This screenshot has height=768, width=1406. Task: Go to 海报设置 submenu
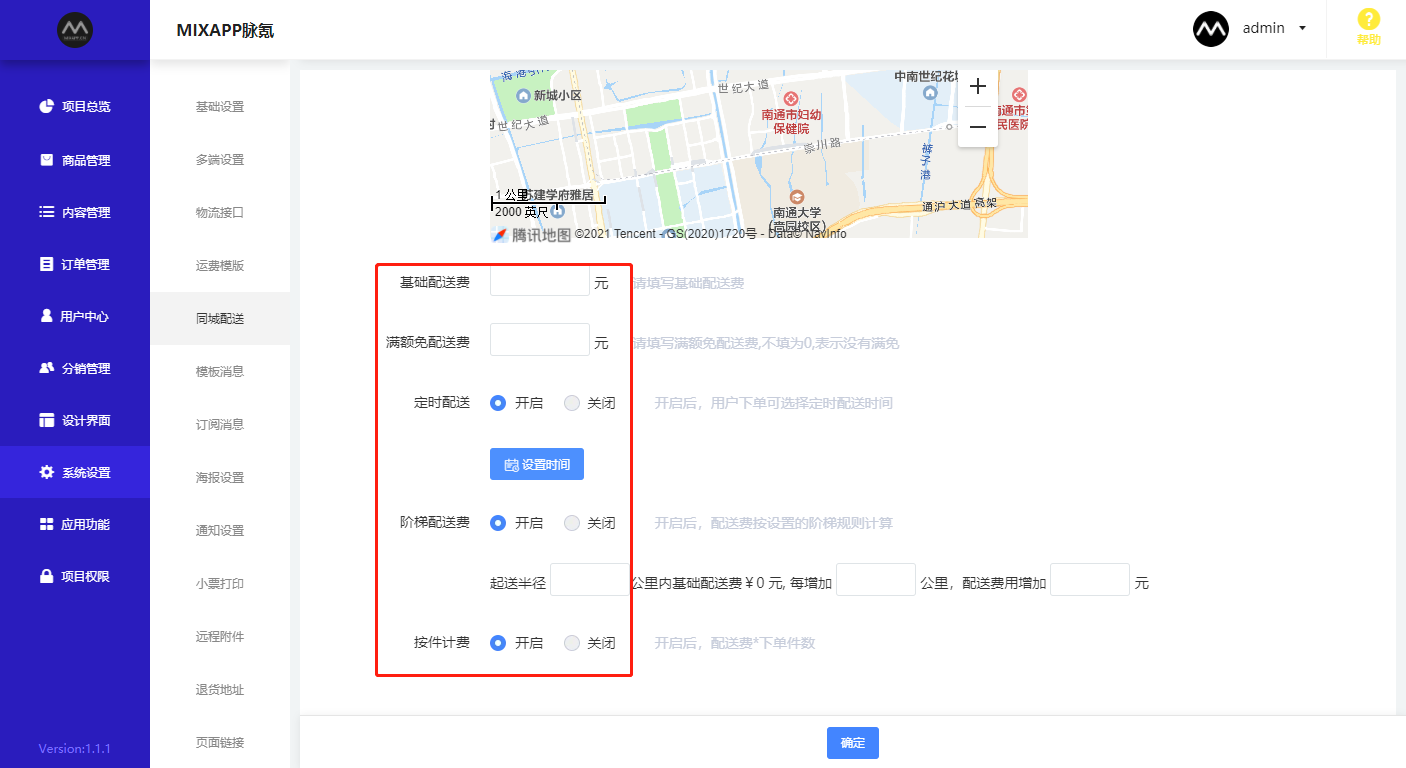tap(220, 477)
